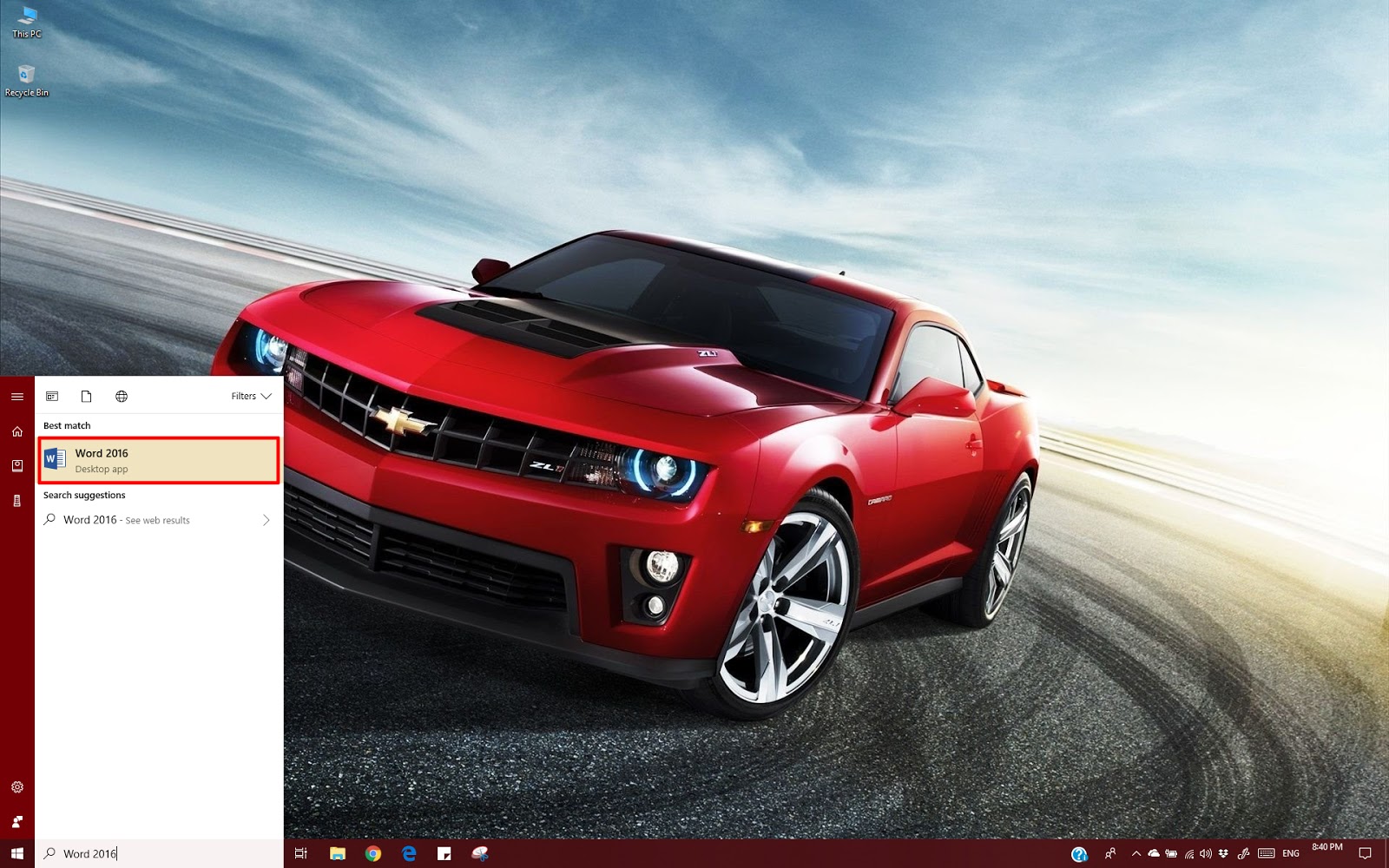The width and height of the screenshot is (1389, 868).
Task: Open "Word 2016 - See web results" suggestion
Action: click(x=159, y=520)
